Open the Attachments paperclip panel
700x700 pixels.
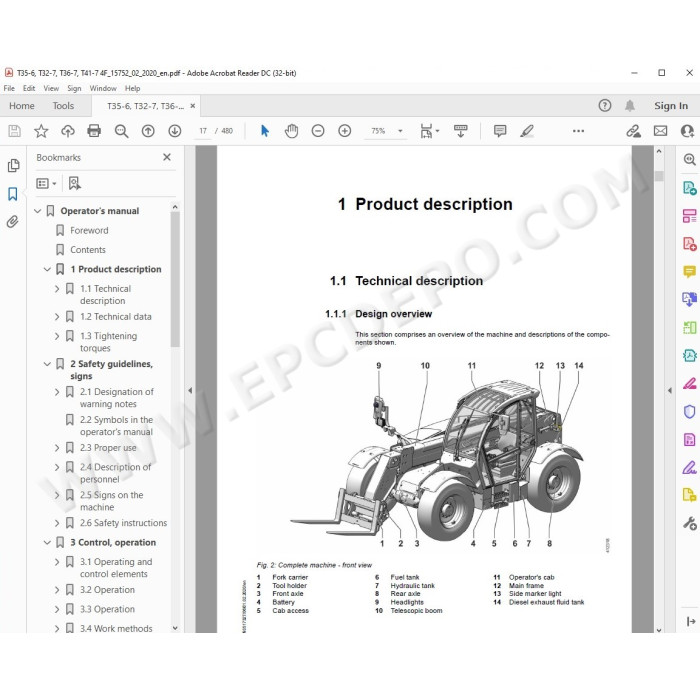coord(12,221)
